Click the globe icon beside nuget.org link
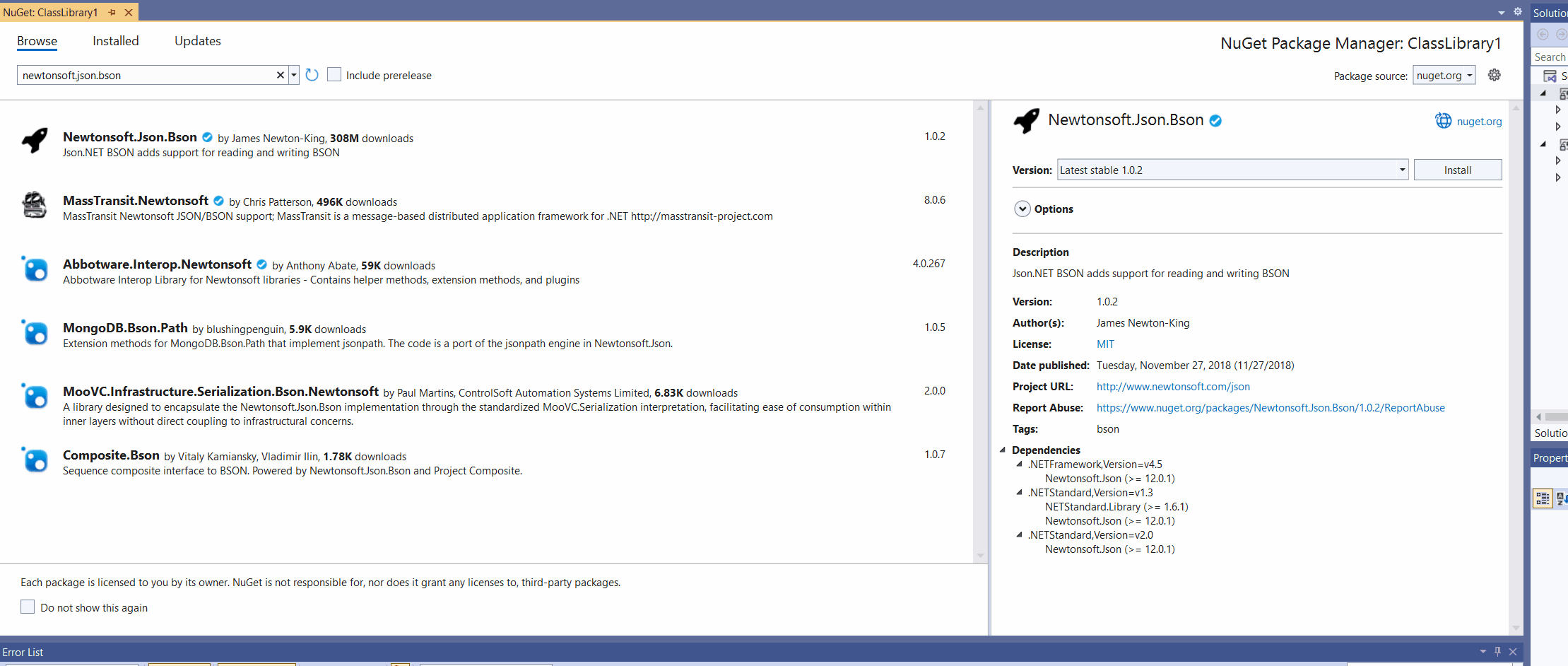 (x=1443, y=121)
